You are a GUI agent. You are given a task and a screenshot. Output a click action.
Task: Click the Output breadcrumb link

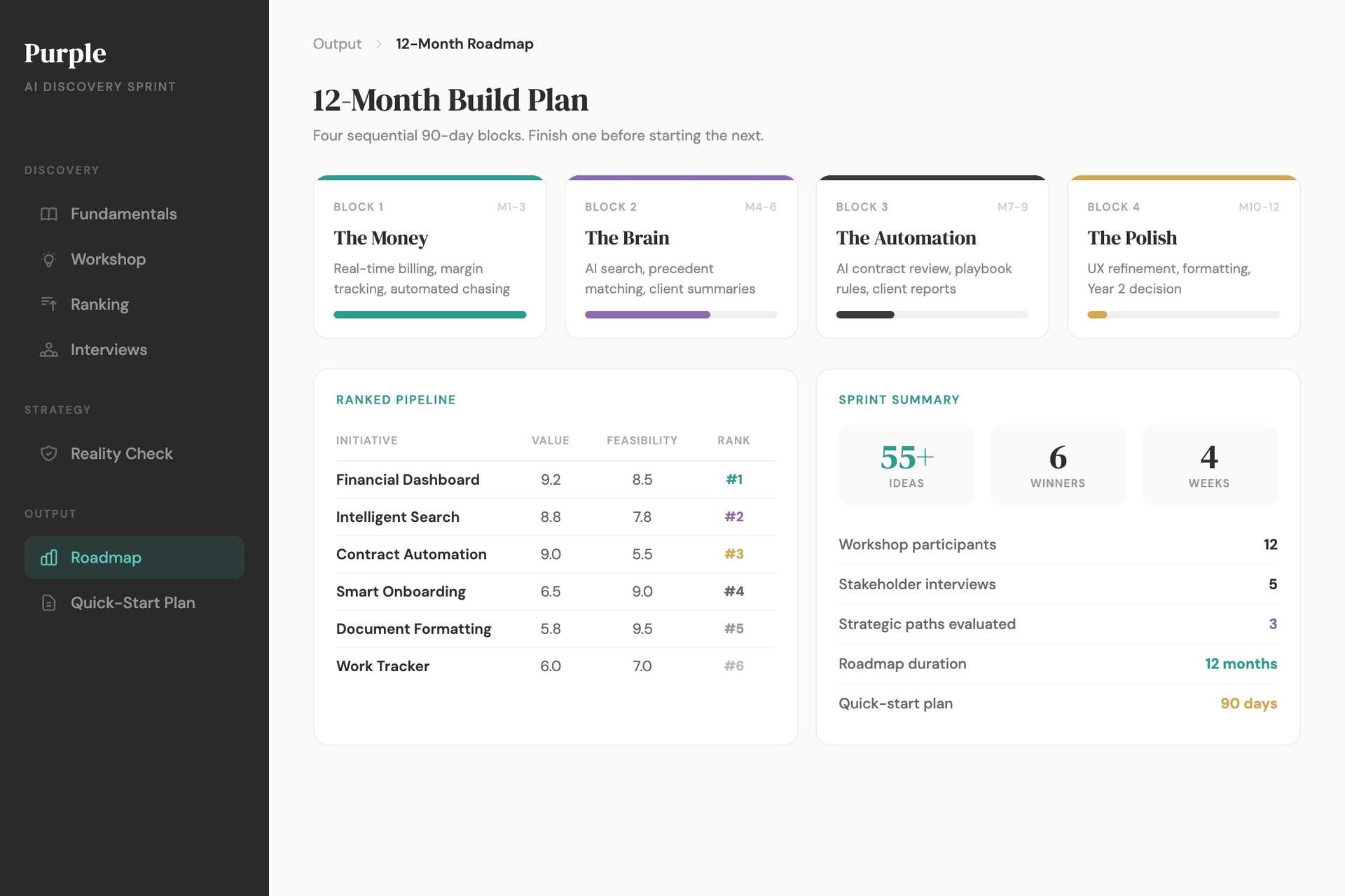pos(337,43)
